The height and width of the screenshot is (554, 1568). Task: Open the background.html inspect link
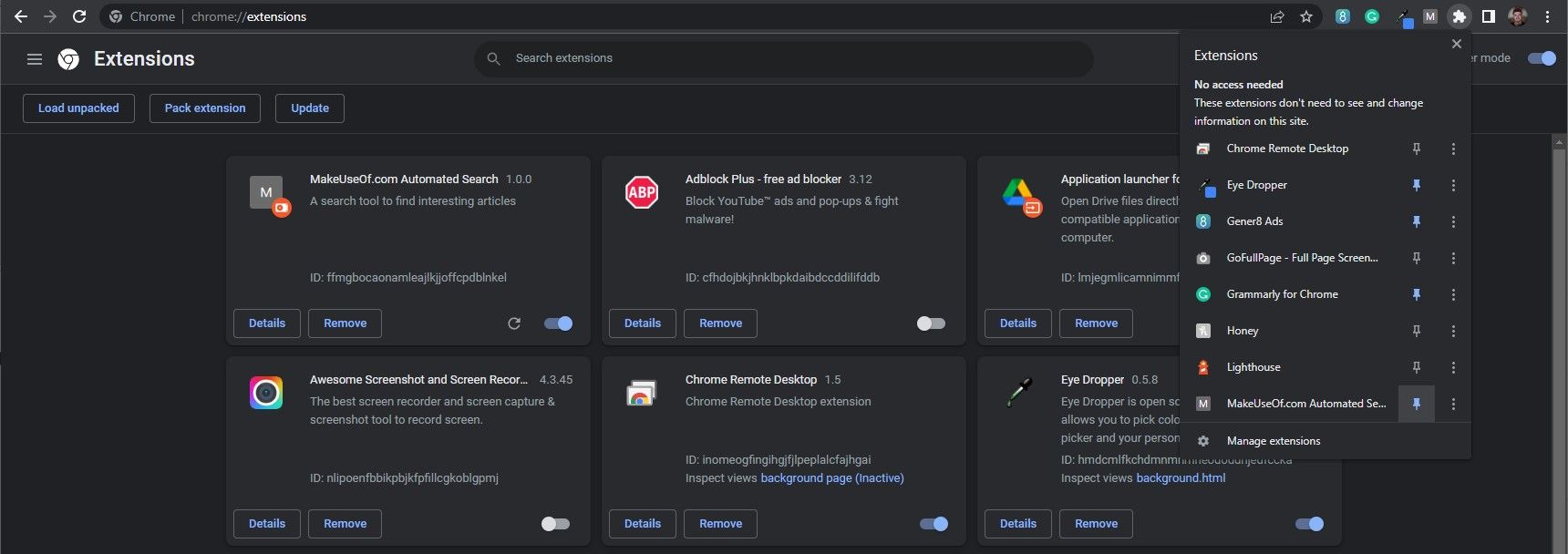click(x=1181, y=478)
